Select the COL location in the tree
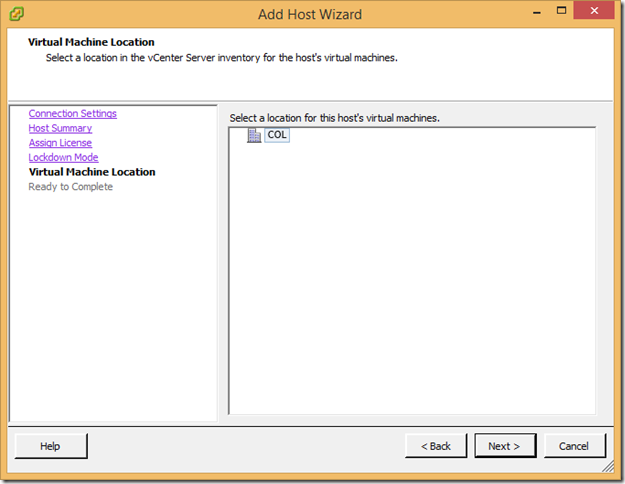The width and height of the screenshot is (625, 484). tap(277, 135)
